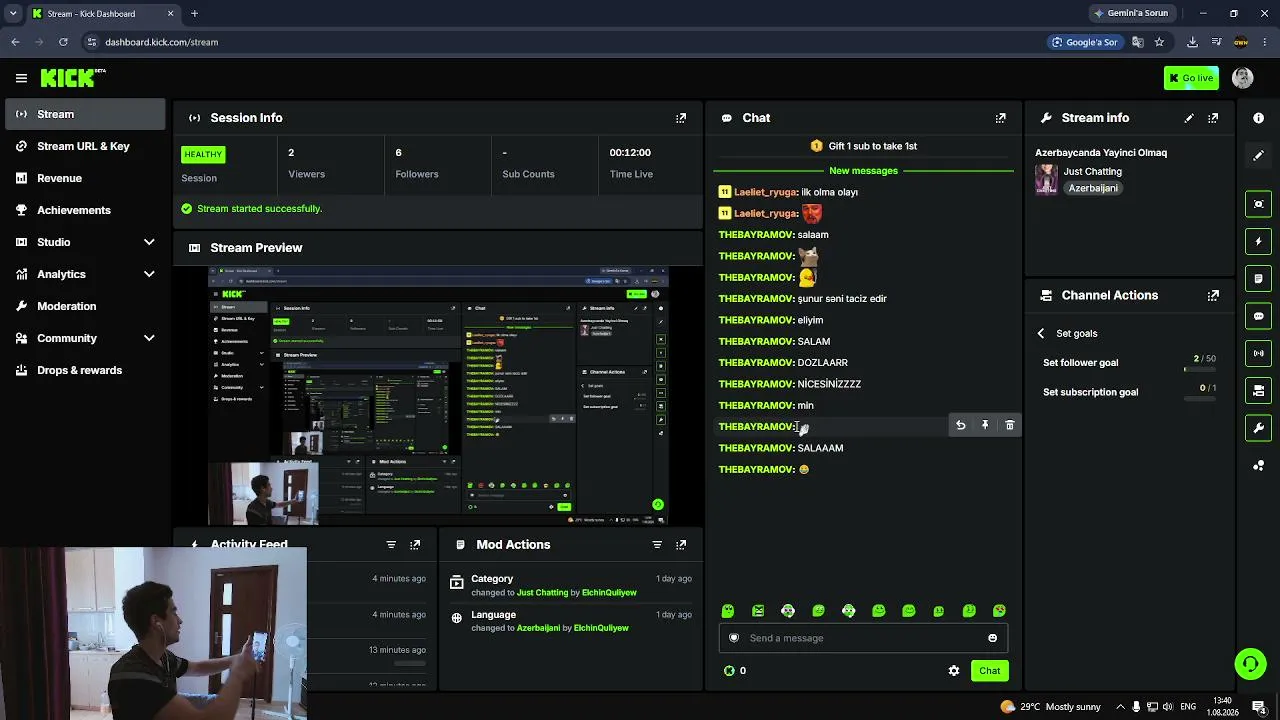This screenshot has width=1280, height=720.
Task: Open the green support headset button
Action: [x=1250, y=664]
